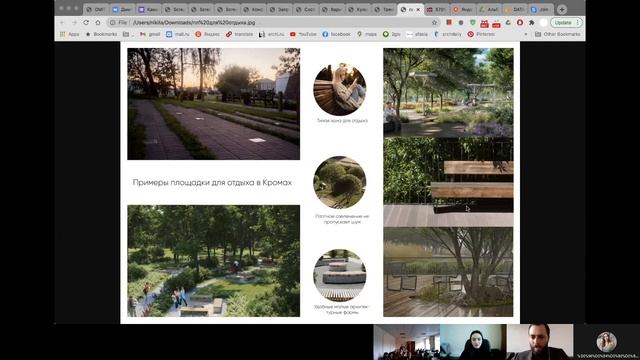This screenshot has width=640, height=360.
Task: Select the woman in dark headscarf video tile
Action: pyautogui.click(x=473, y=342)
